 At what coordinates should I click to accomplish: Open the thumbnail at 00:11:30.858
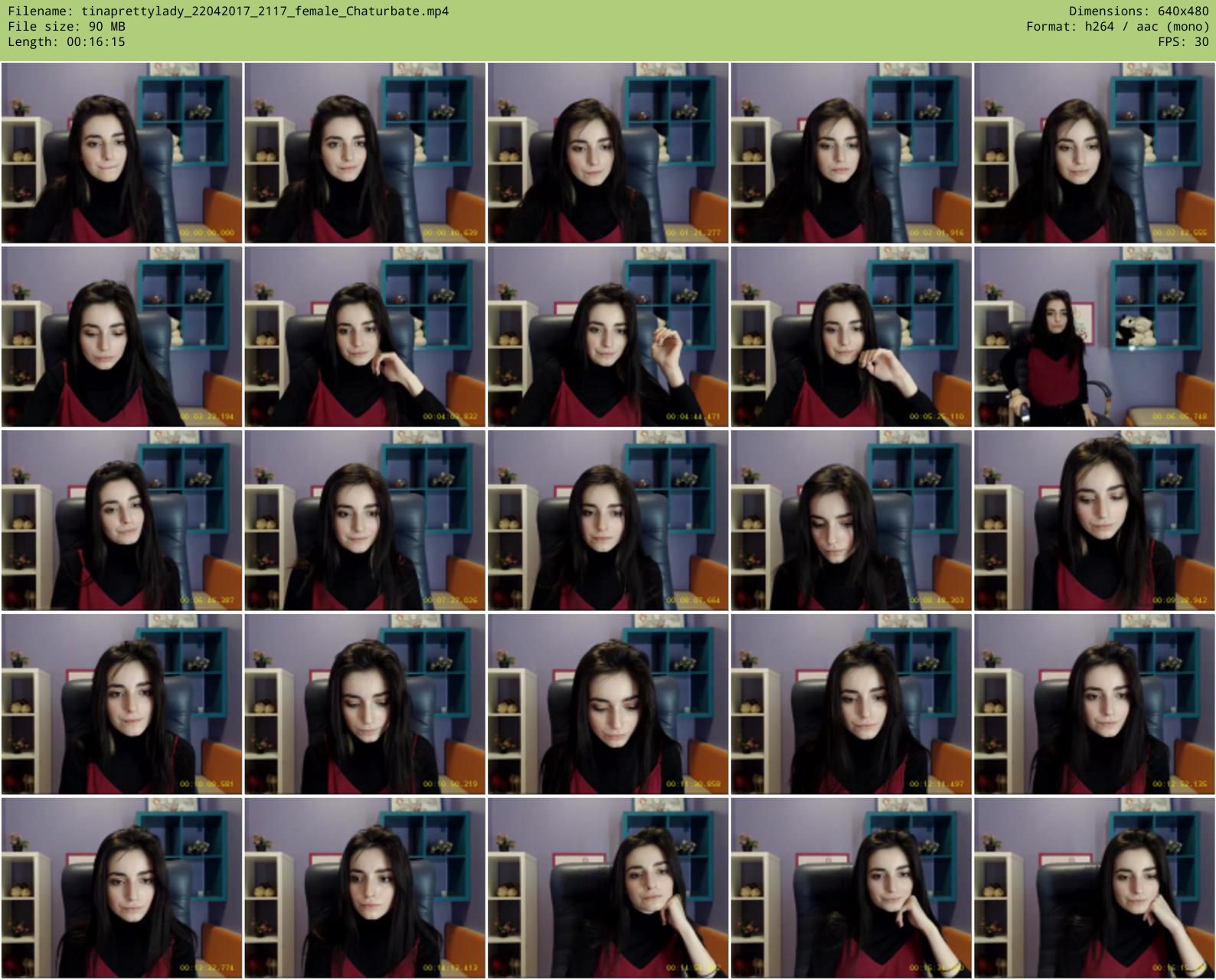[608, 704]
